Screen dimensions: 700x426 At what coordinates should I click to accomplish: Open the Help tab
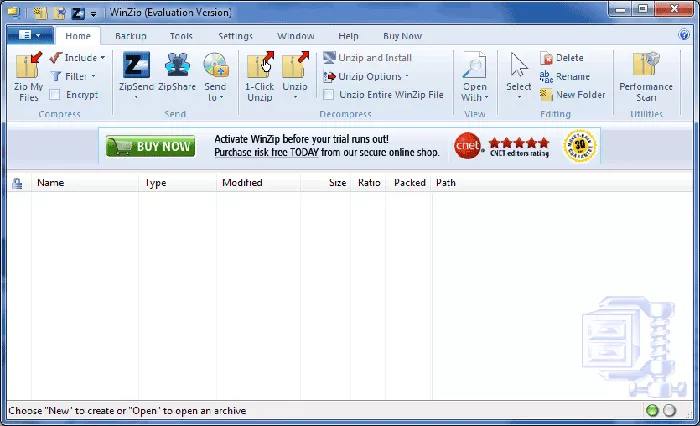[348, 36]
